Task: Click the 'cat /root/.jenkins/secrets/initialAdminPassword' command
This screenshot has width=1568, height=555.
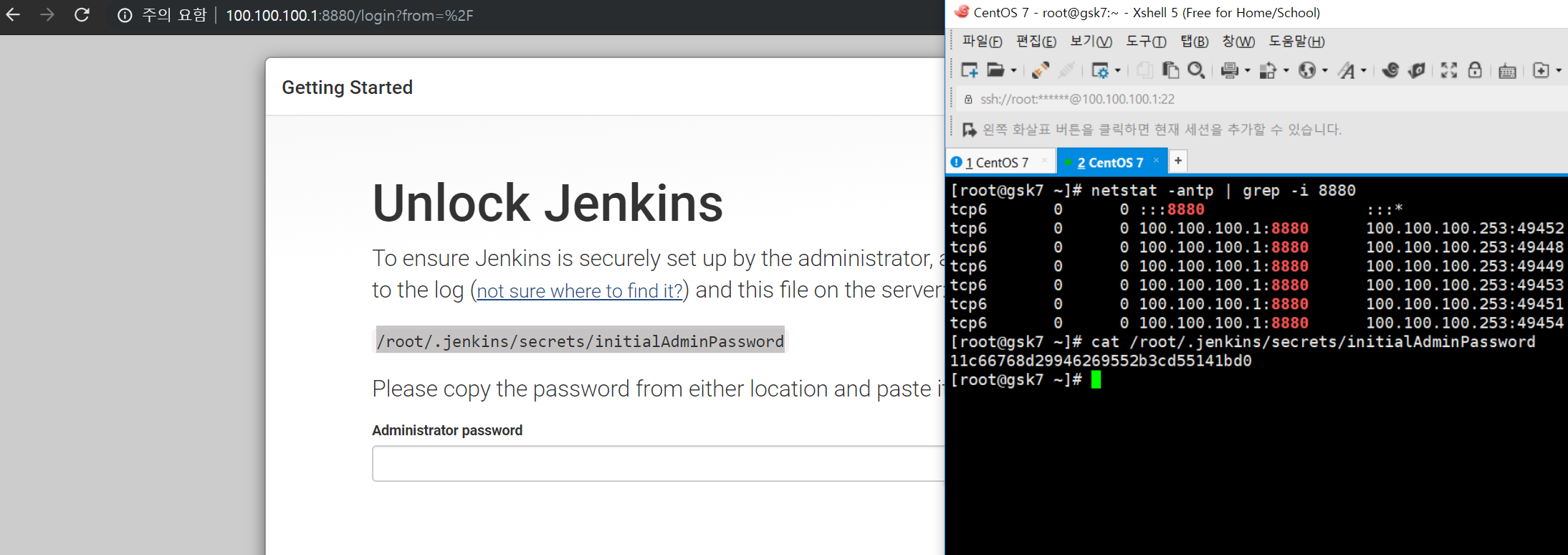Action: (x=1313, y=342)
